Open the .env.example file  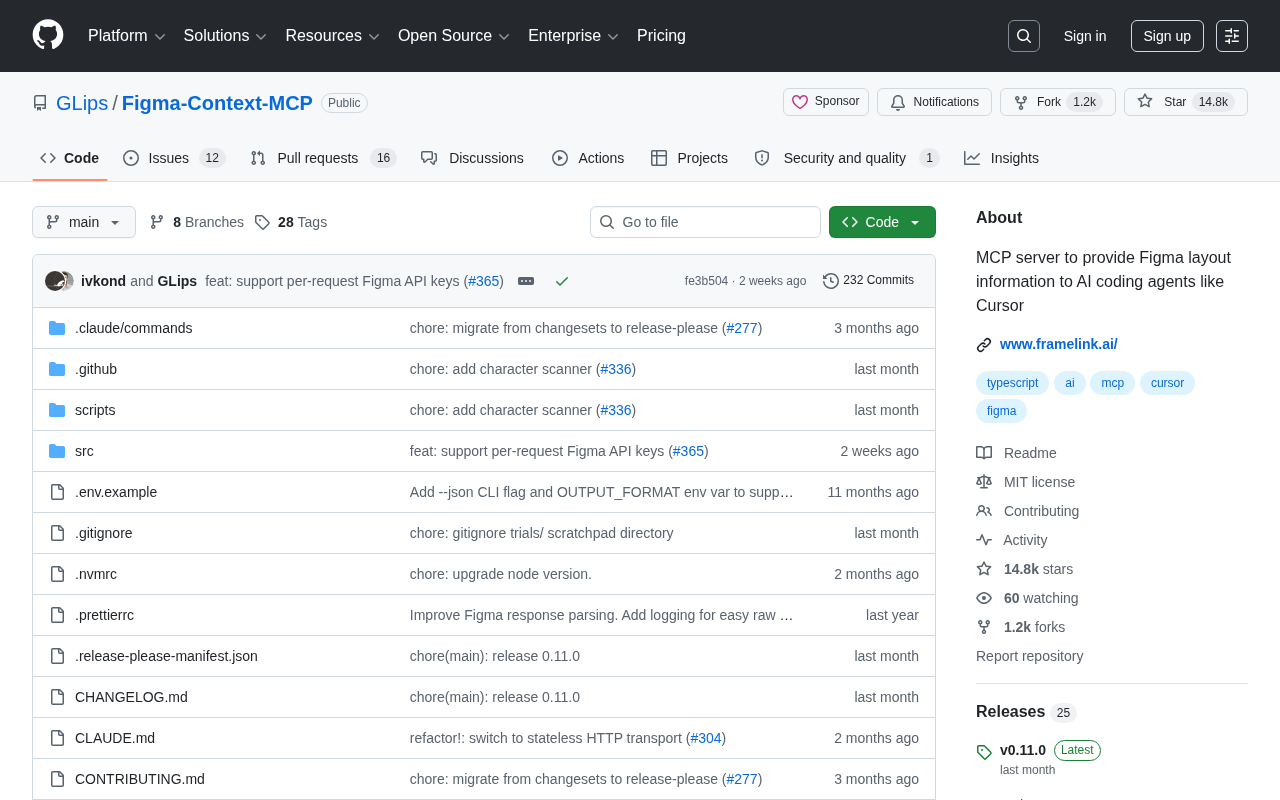coord(116,492)
